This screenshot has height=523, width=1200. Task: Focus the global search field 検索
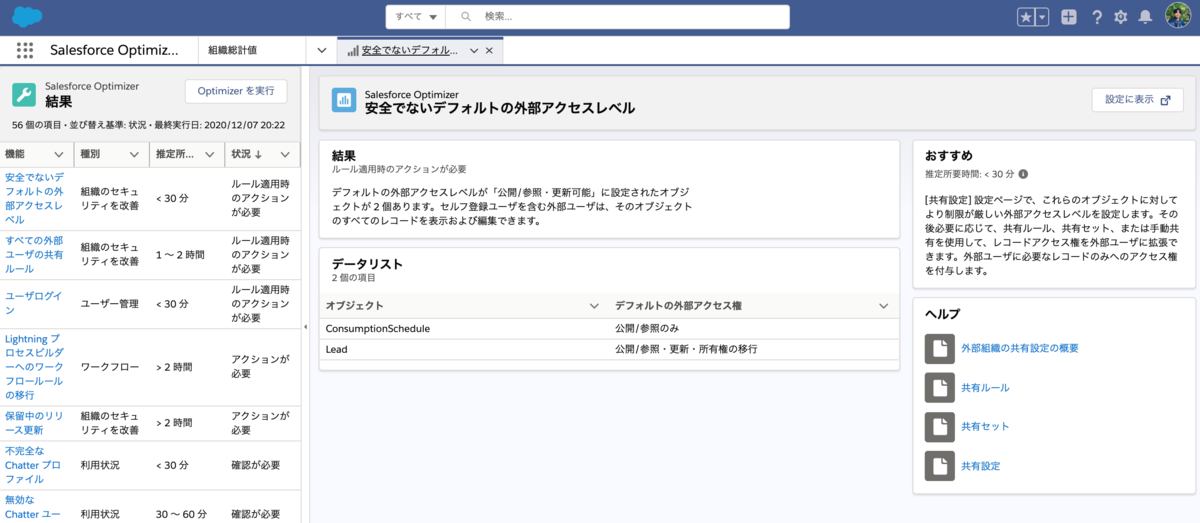617,17
